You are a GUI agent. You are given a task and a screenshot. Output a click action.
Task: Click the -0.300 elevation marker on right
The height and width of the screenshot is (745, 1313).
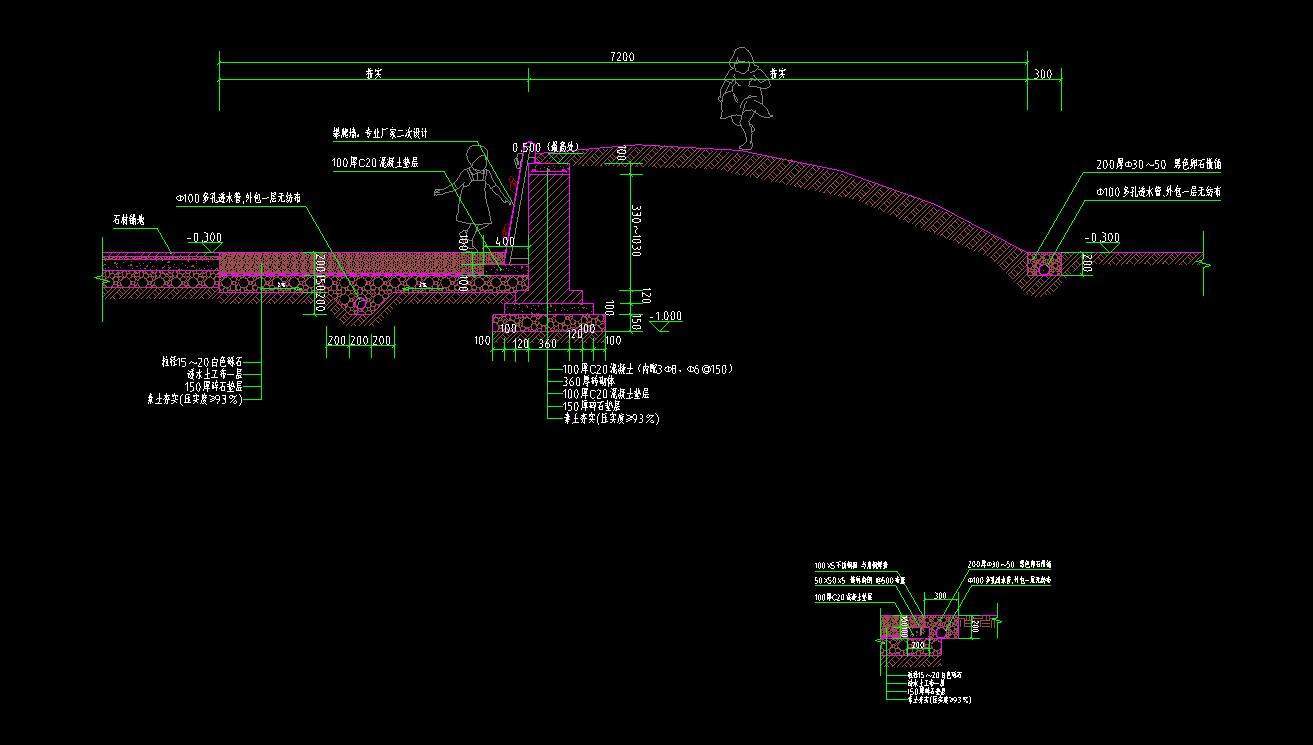1102,238
